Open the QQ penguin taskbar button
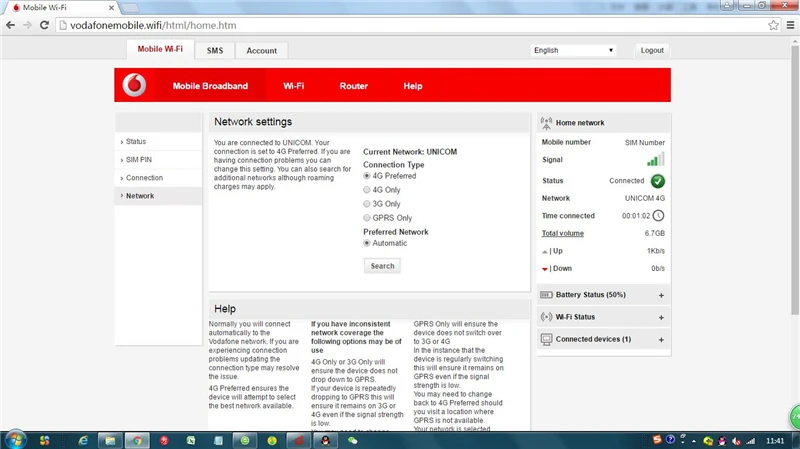 [x=325, y=440]
